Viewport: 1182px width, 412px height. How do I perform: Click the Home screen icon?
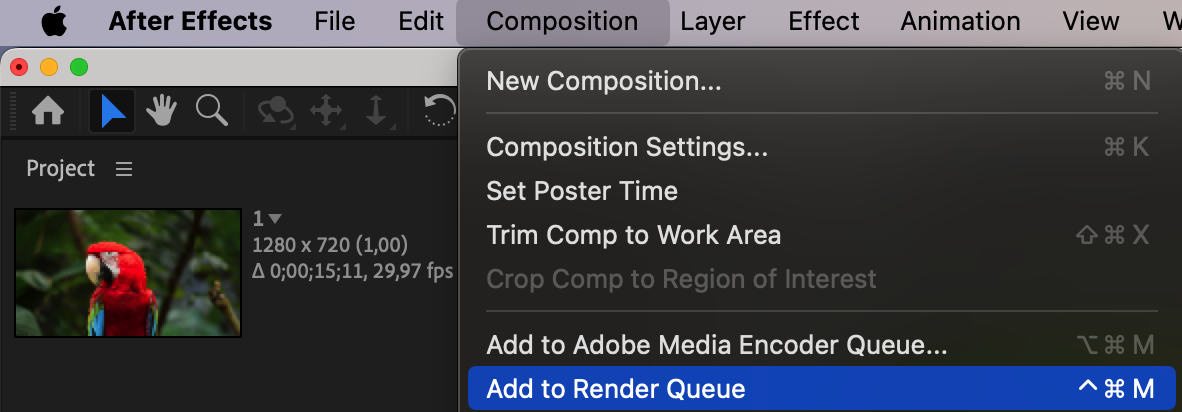(48, 112)
